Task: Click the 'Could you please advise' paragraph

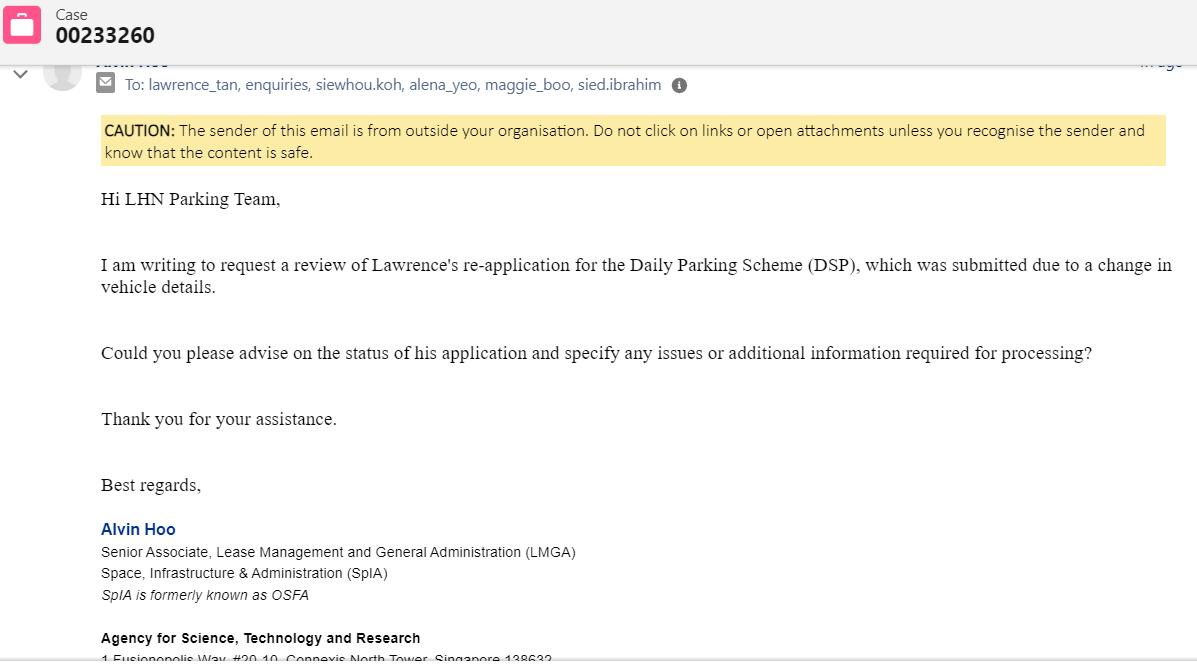Action: (596, 353)
